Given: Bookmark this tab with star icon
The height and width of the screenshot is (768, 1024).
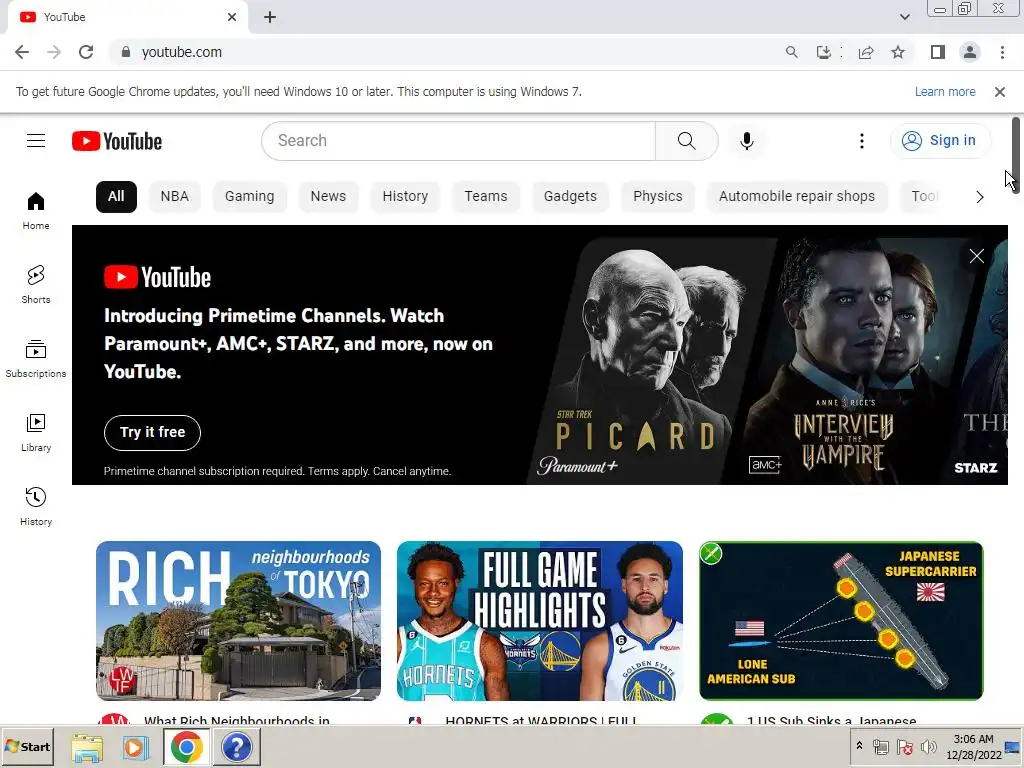Looking at the screenshot, I should (x=898, y=52).
